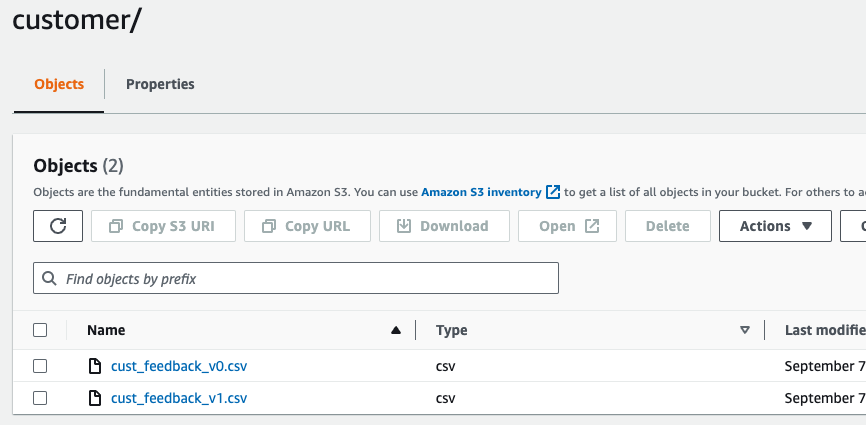Click the copy icon in Copy URL
The image size is (866, 425).
[x=268, y=226]
